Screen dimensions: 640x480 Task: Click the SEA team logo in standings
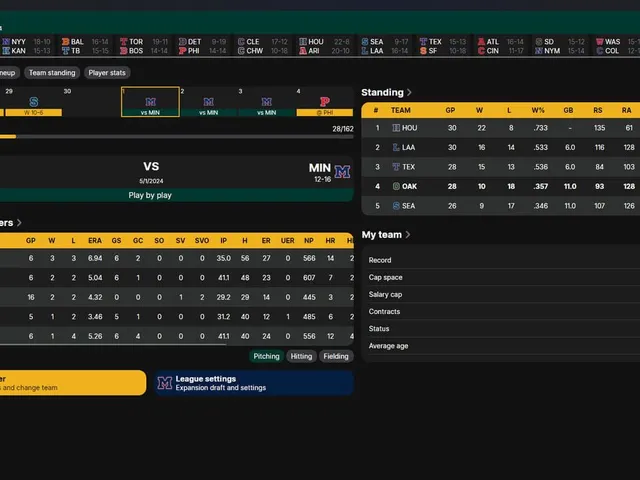(396, 206)
